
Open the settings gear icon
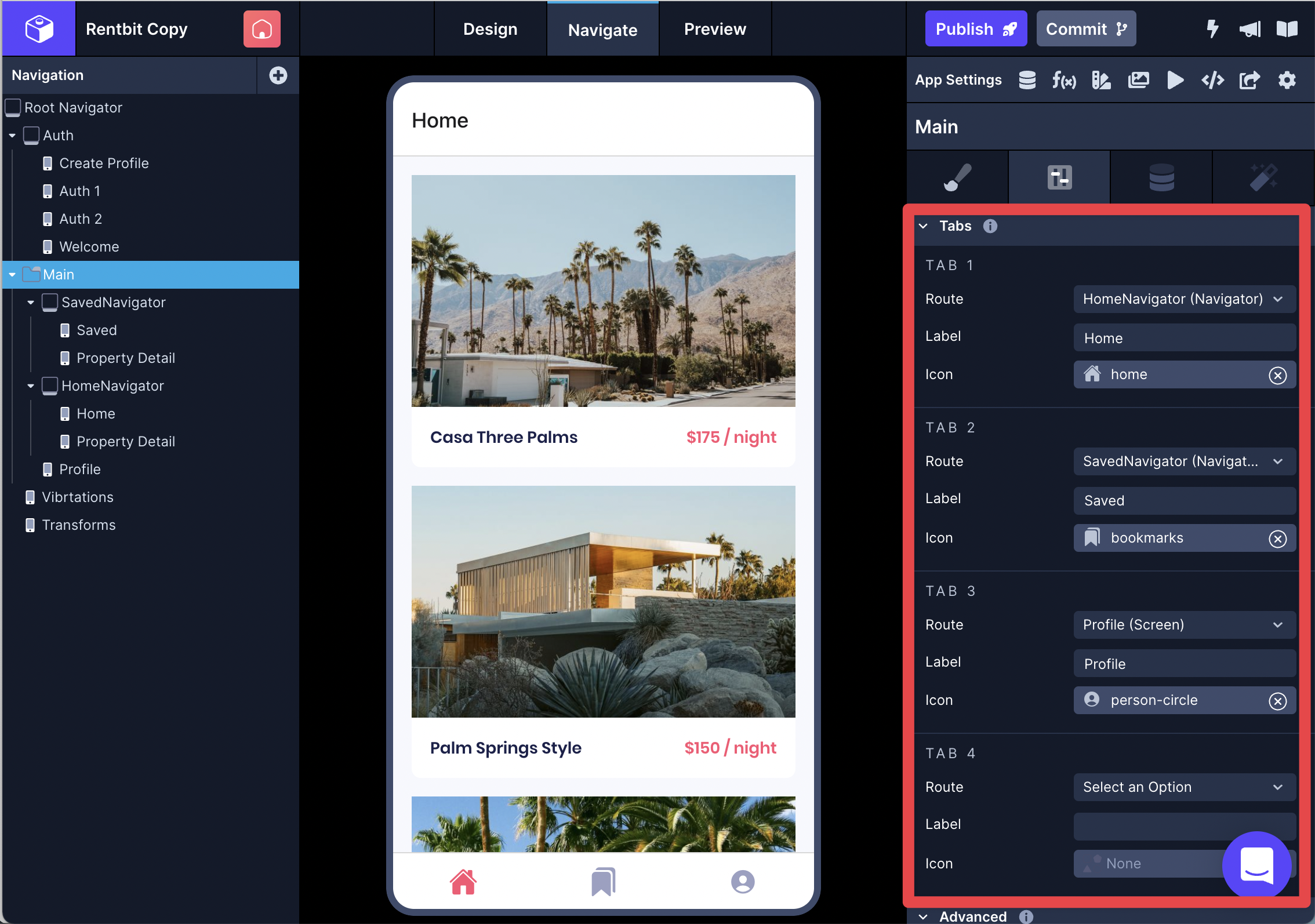(x=1287, y=80)
